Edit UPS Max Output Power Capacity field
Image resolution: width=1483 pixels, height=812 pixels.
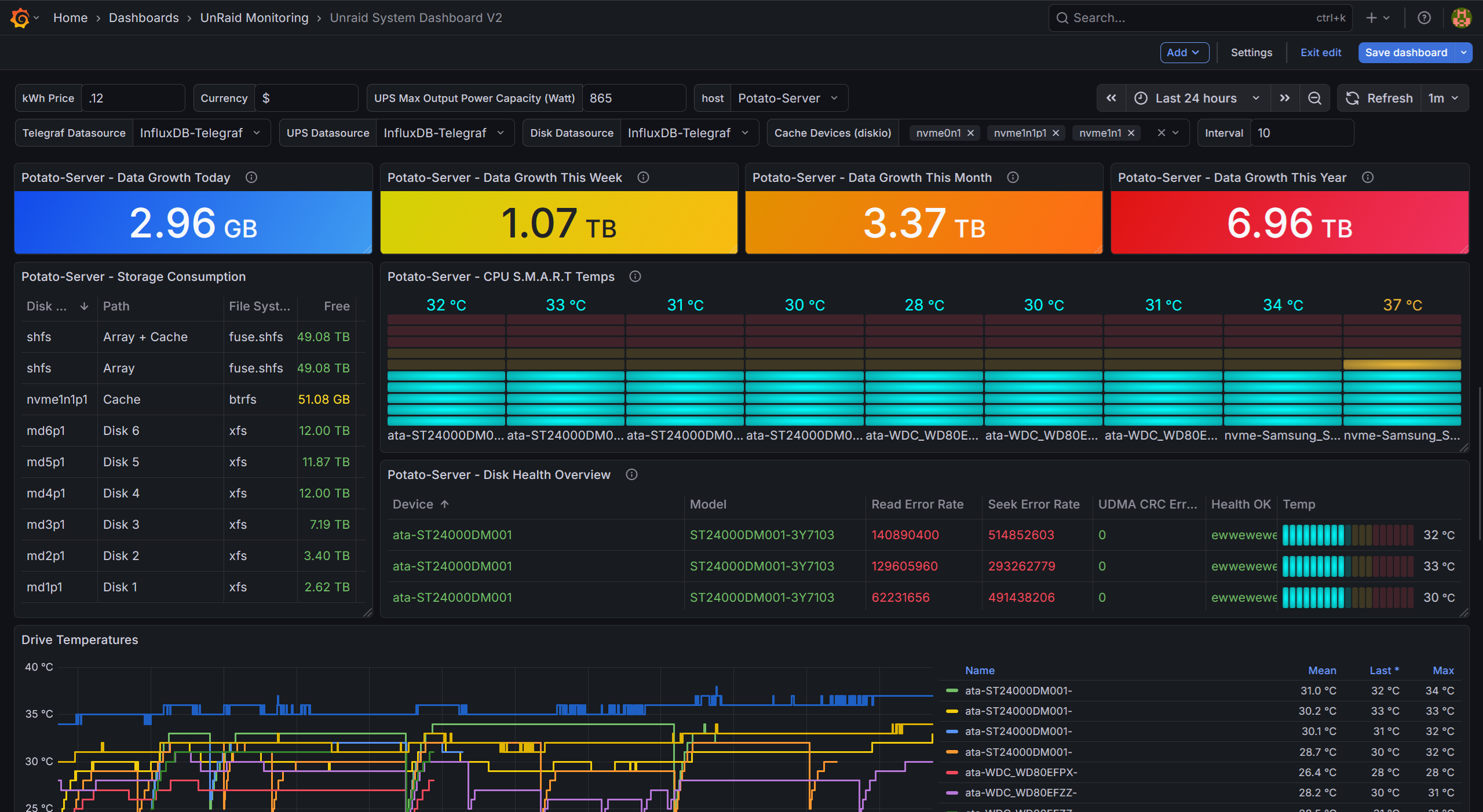[x=634, y=98]
